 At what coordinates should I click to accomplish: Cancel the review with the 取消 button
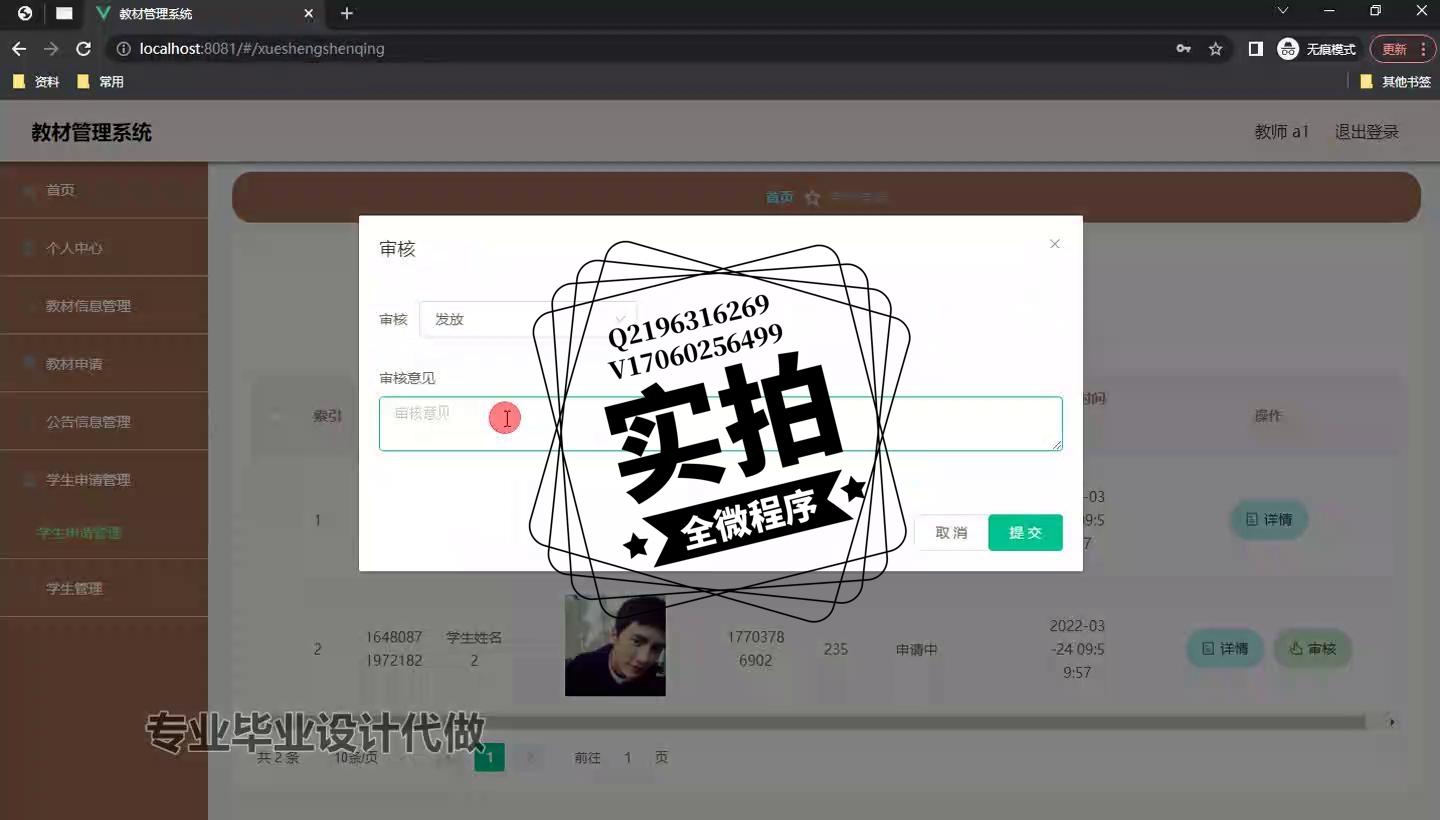pyautogui.click(x=951, y=533)
